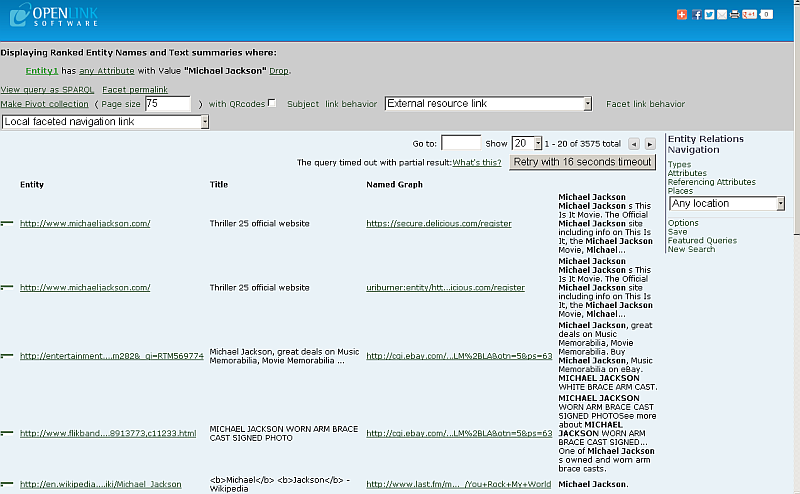This screenshot has width=800, height=494.
Task: Select Attributes in the navigation sidebar
Action: tap(687, 173)
